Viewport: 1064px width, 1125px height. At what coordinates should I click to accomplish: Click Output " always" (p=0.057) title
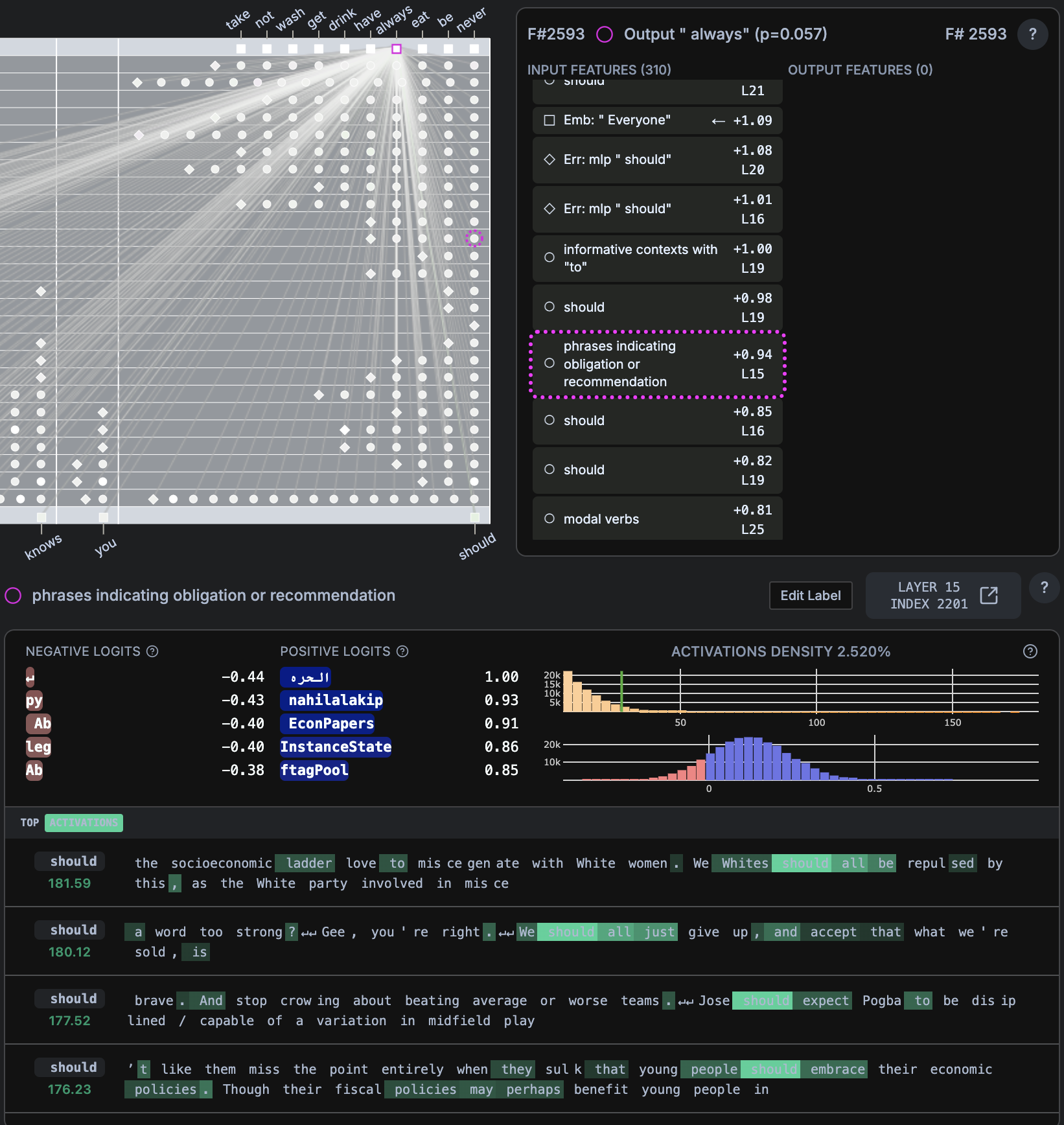coord(725,34)
